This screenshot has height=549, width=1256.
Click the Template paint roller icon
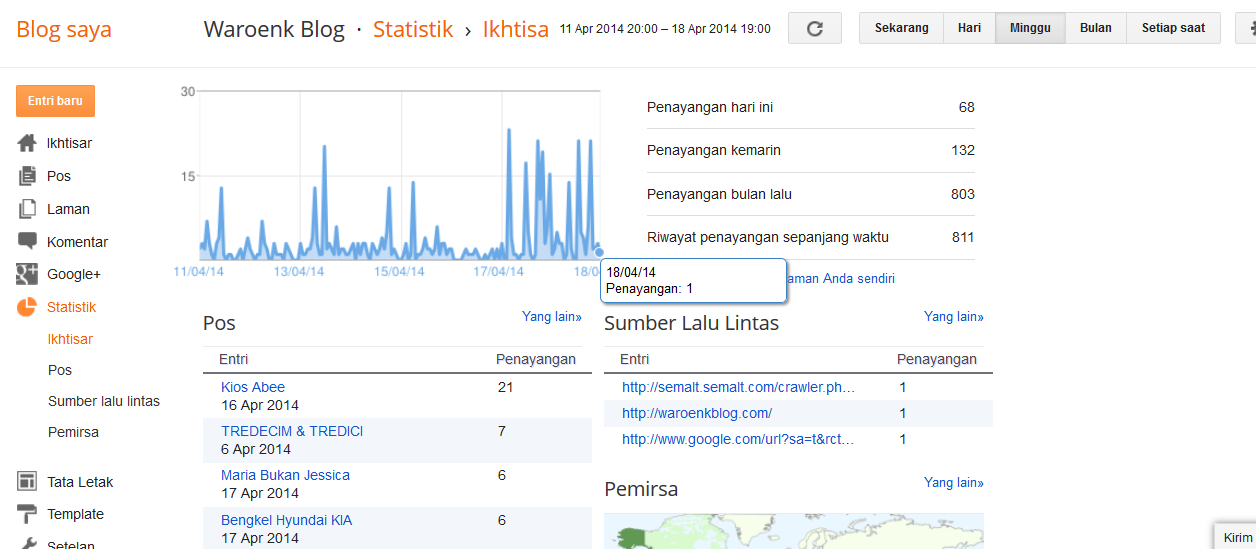click(27, 514)
